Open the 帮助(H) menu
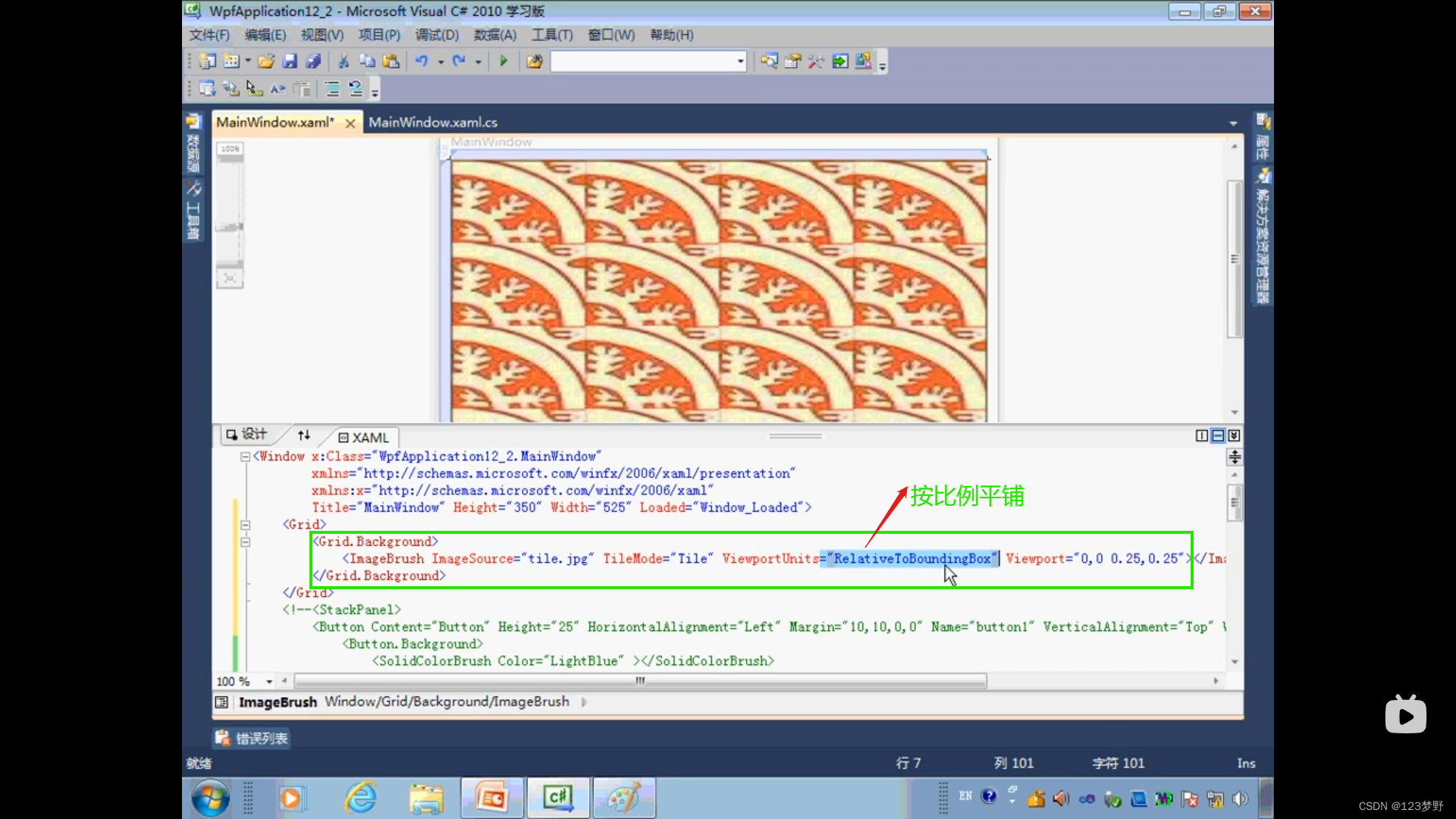 pyautogui.click(x=672, y=35)
